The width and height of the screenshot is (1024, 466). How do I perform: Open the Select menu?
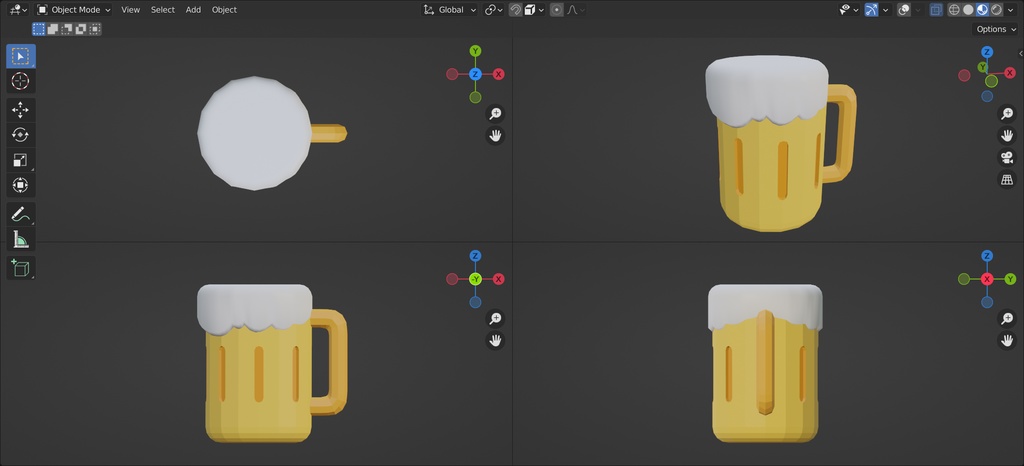tap(163, 10)
